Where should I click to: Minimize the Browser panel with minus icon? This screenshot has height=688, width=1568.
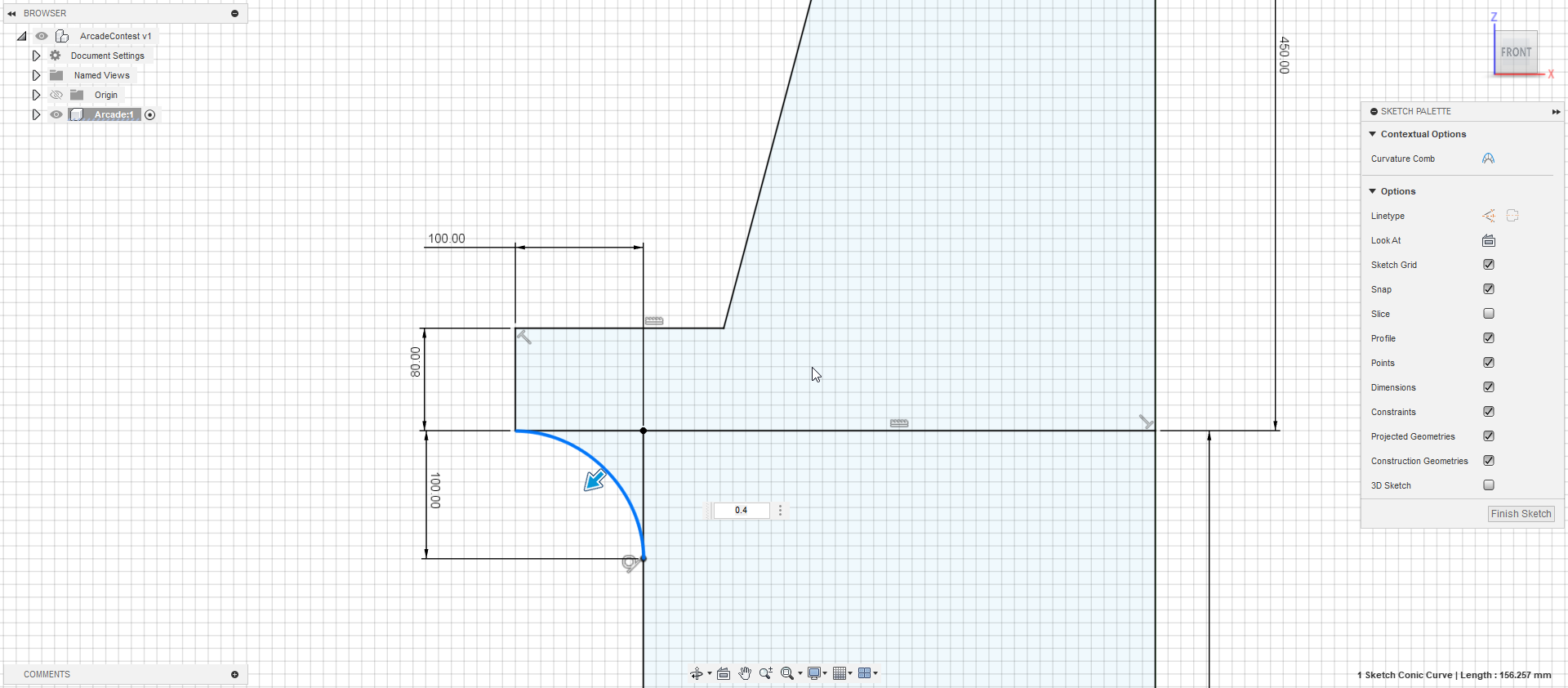[234, 13]
